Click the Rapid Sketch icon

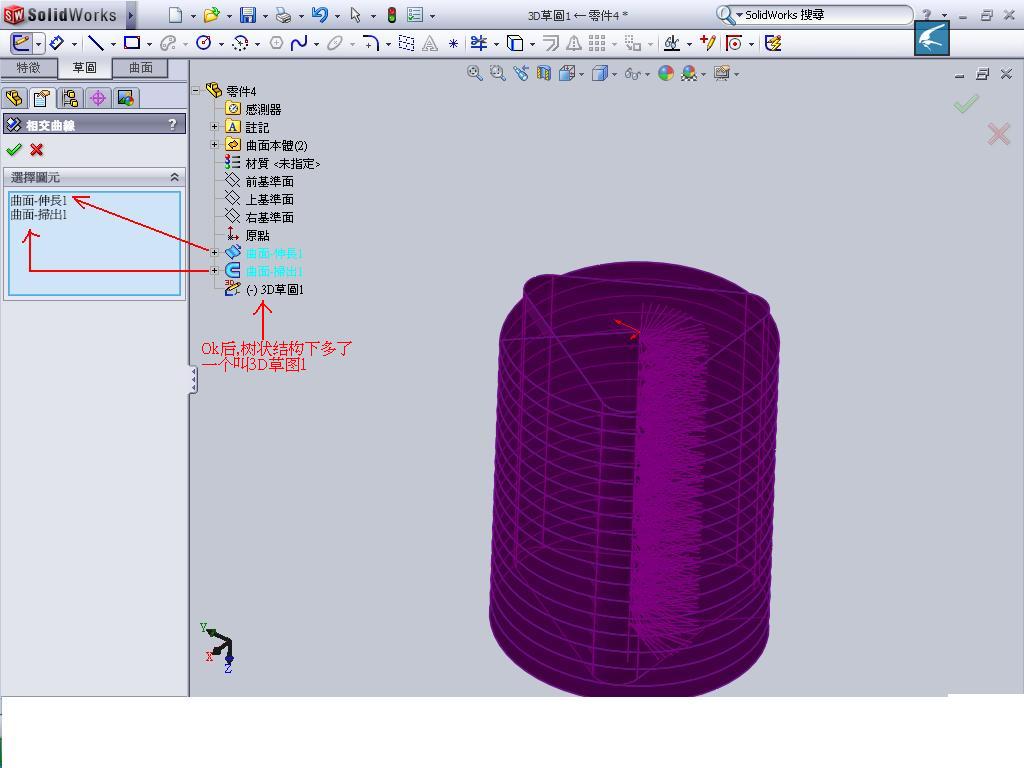click(773, 43)
